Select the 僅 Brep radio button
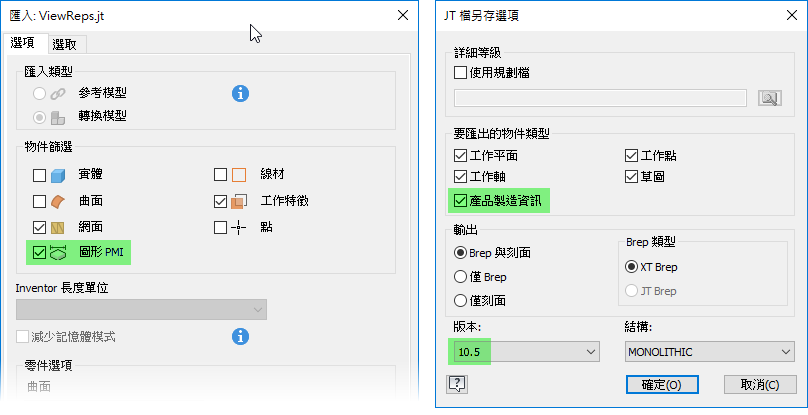Screen dimensions: 808x415 pos(461,276)
